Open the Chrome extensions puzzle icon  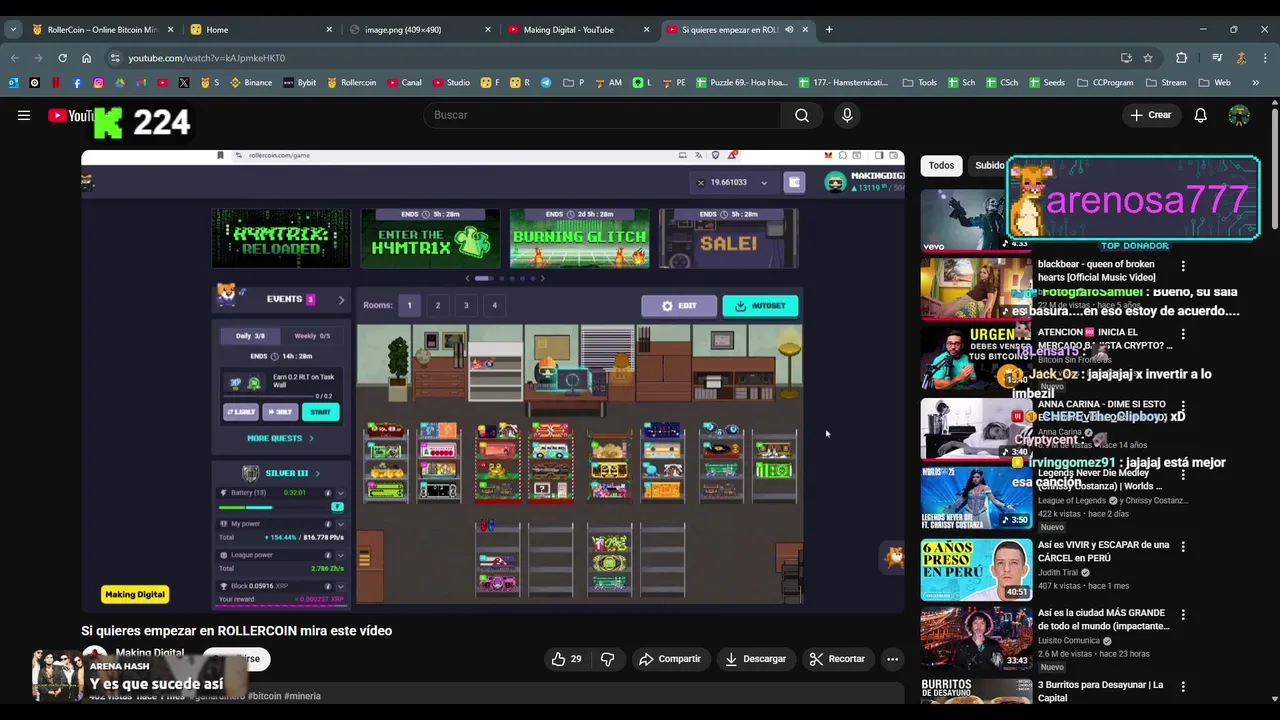(1181, 58)
